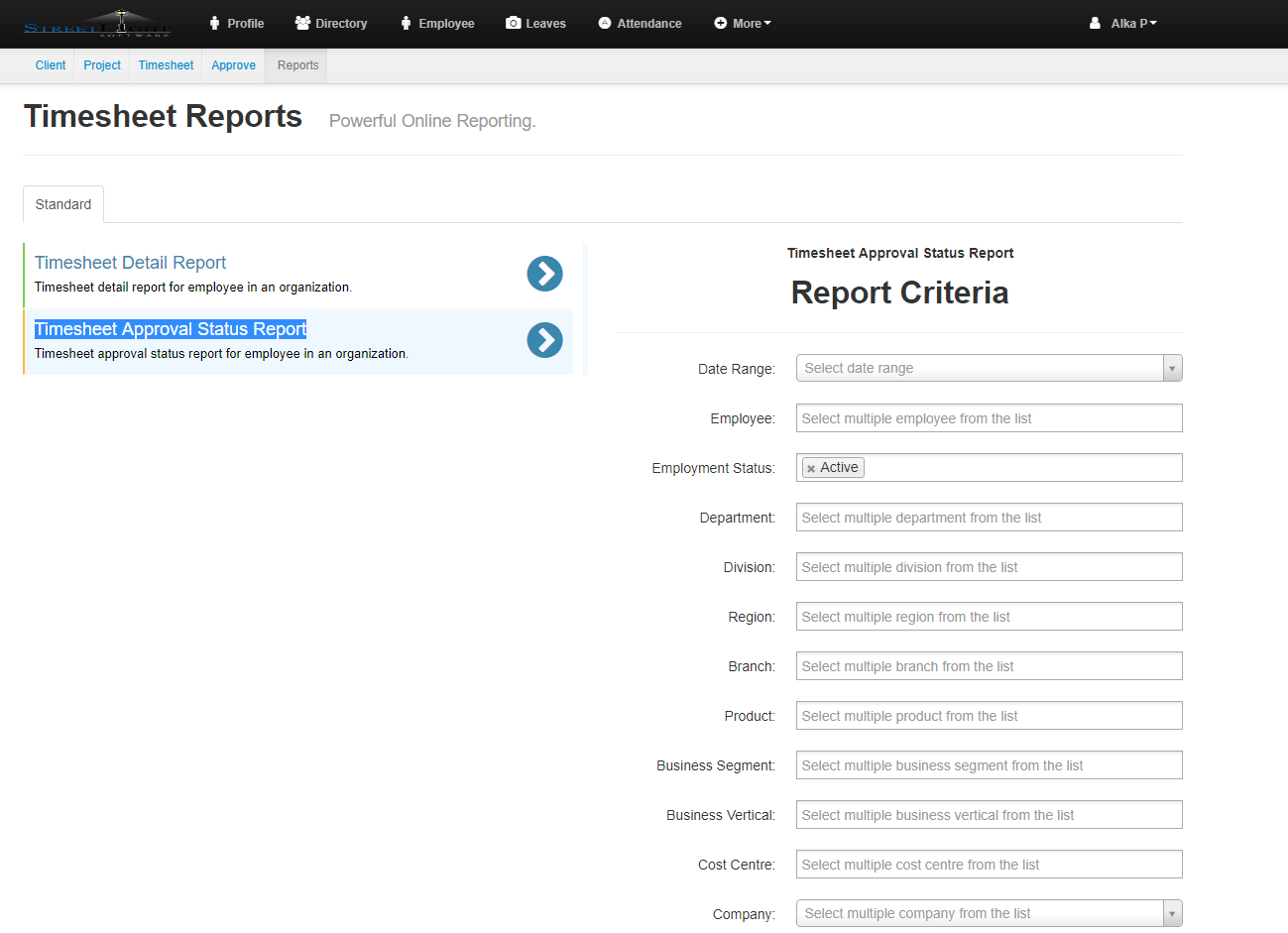Click the Department multi-select field
This screenshot has width=1288, height=933.
click(989, 518)
